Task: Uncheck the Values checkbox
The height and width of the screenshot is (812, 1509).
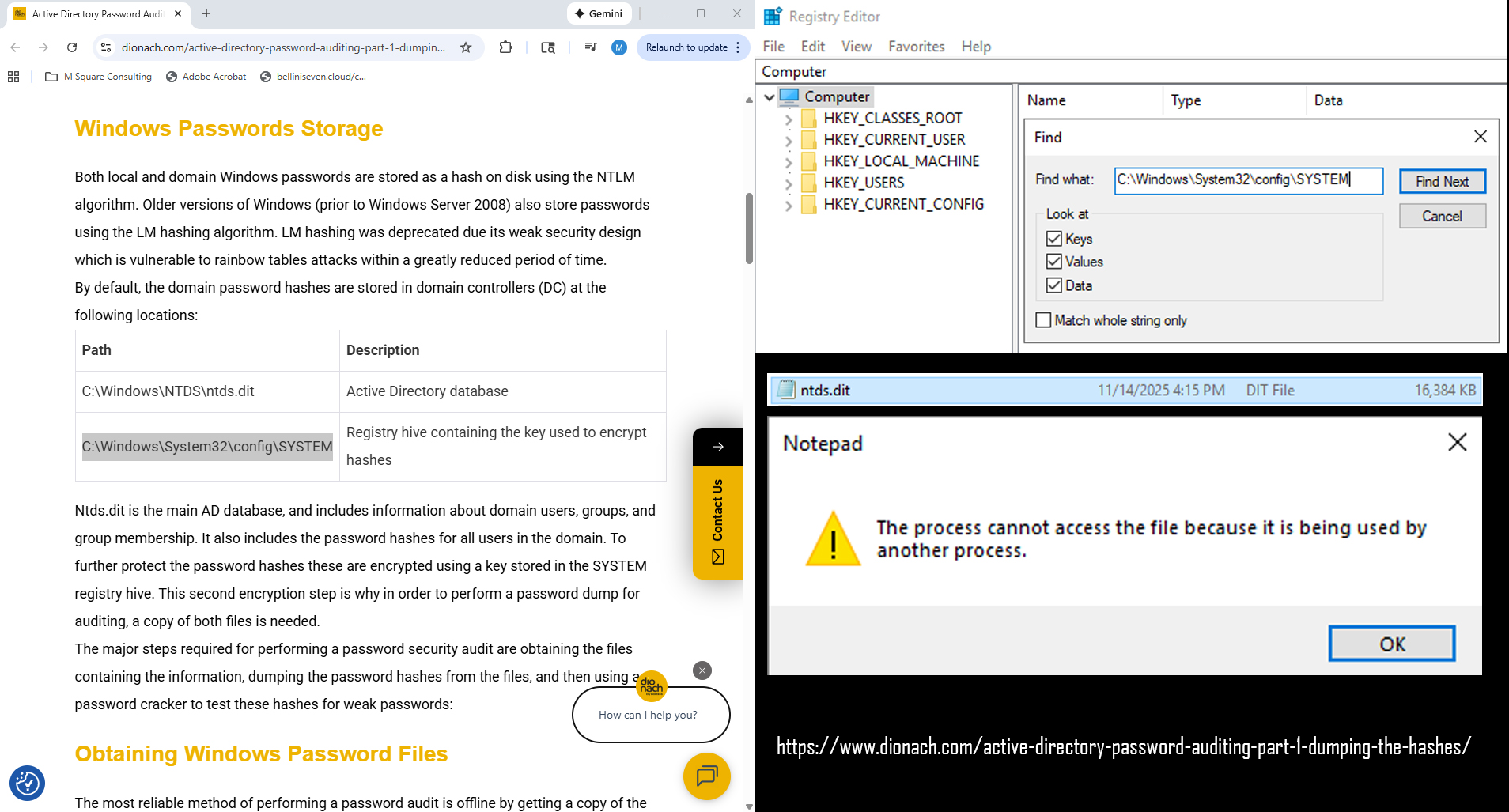Action: [x=1053, y=262]
